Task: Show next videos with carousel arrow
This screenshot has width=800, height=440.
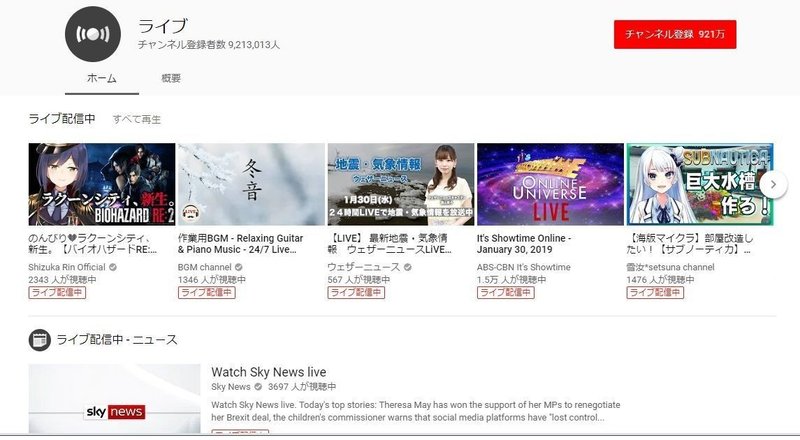Action: (773, 184)
